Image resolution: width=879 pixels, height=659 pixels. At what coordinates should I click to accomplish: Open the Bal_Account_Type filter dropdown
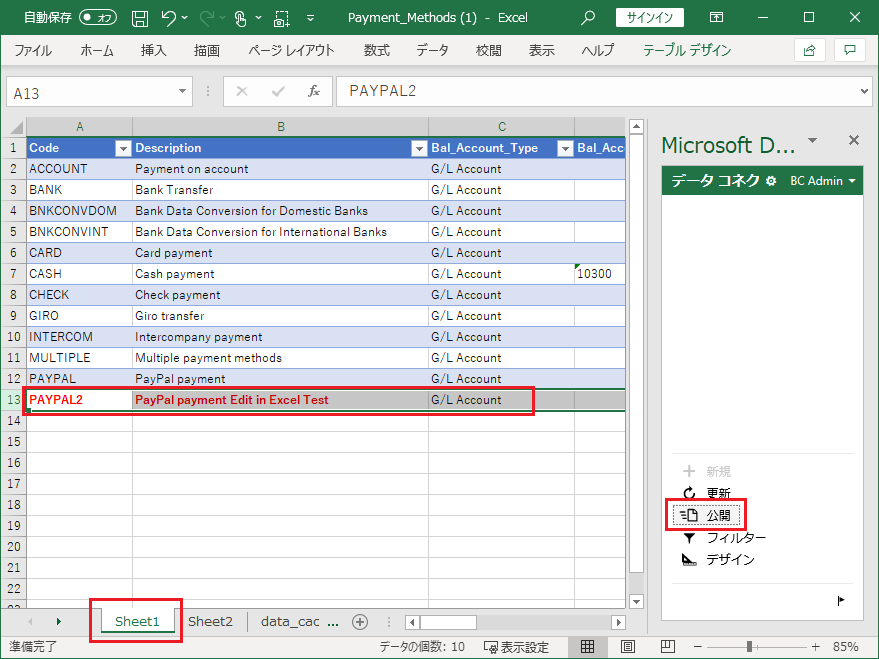pyautogui.click(x=565, y=148)
